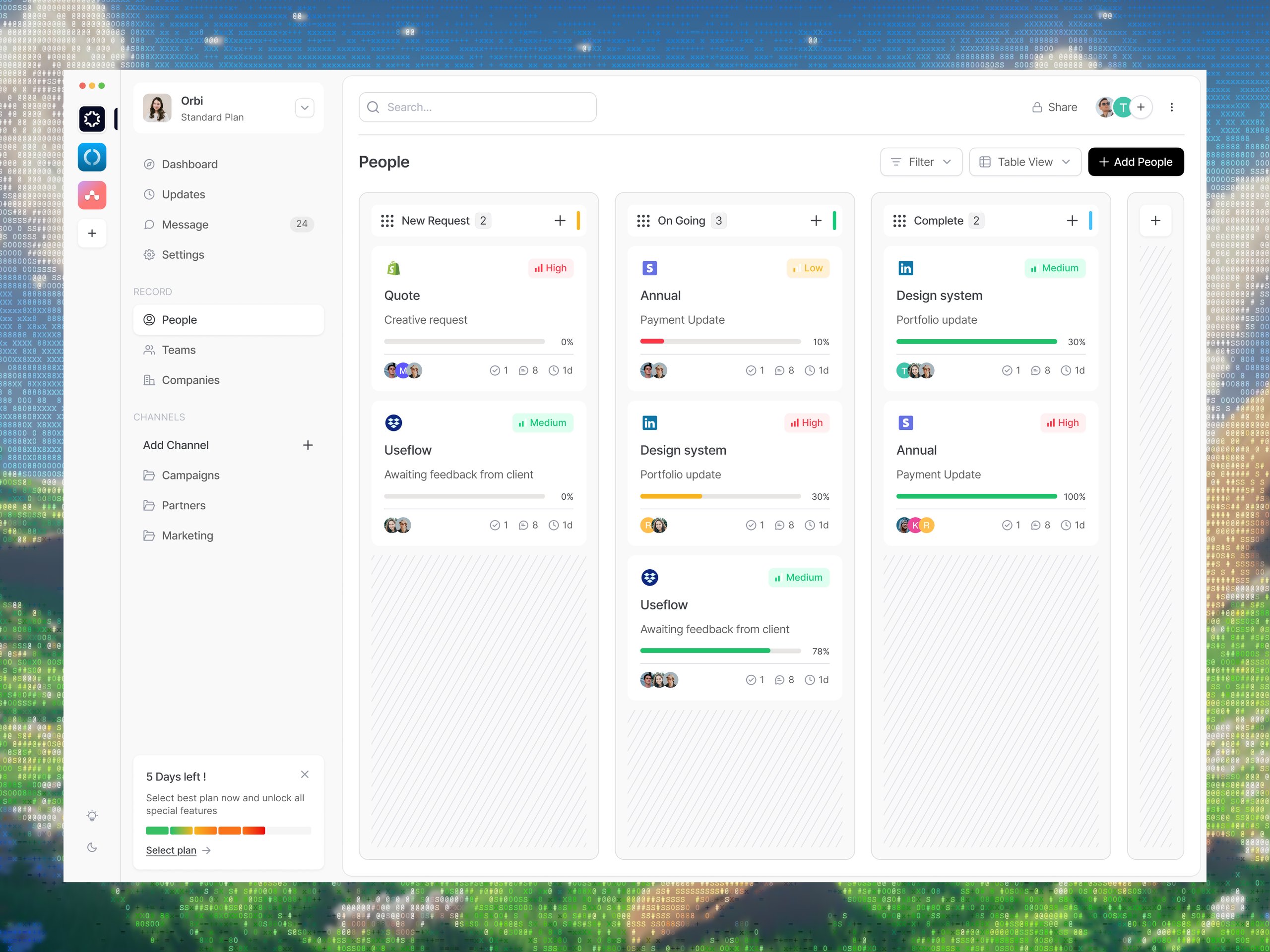The image size is (1270, 952).
Task: Click the Shopify icon on Quote card
Action: pyautogui.click(x=393, y=268)
